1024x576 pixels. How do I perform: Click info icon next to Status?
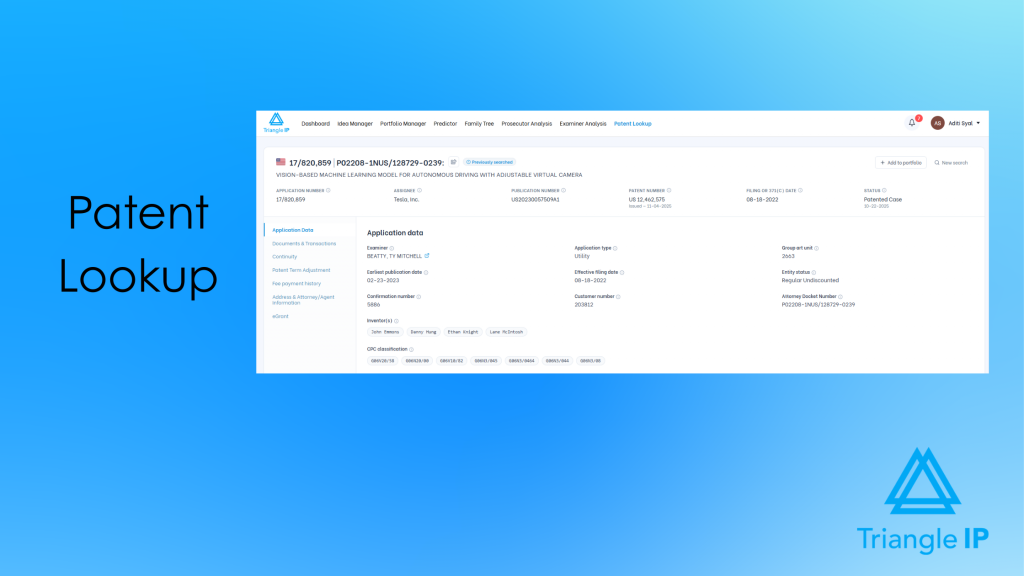pyautogui.click(x=884, y=191)
